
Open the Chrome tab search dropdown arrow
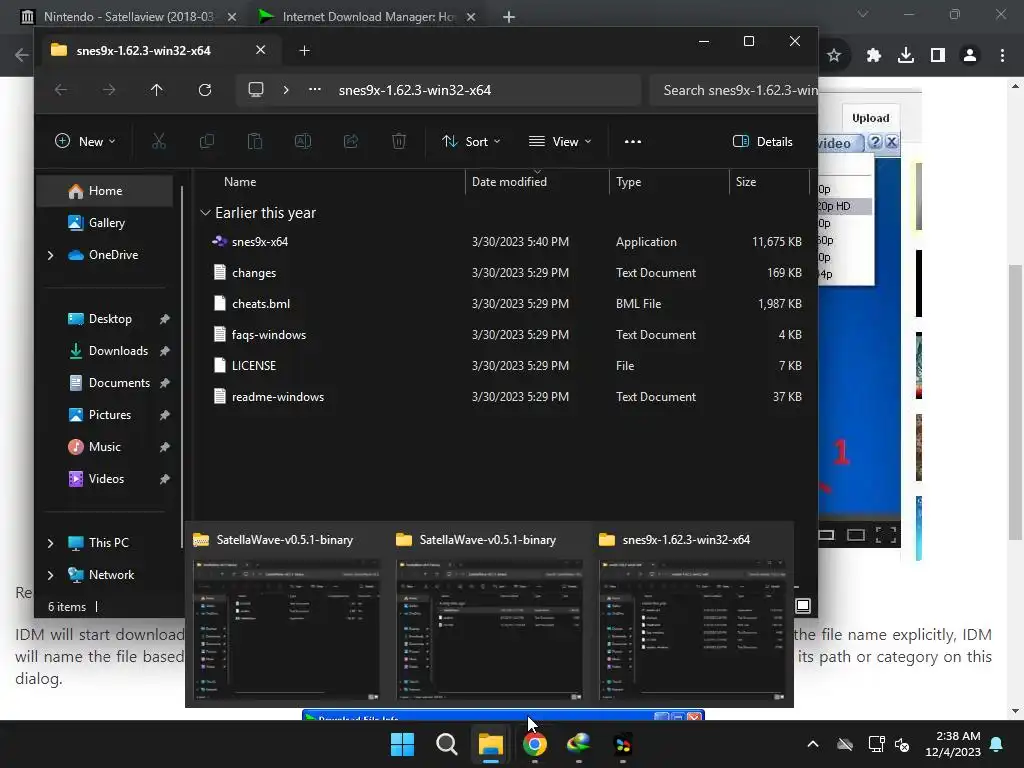tap(863, 14)
